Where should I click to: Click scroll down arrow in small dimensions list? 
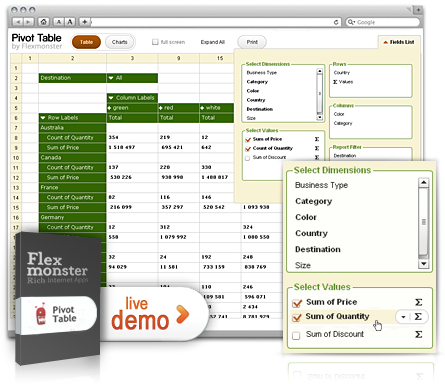320,118
